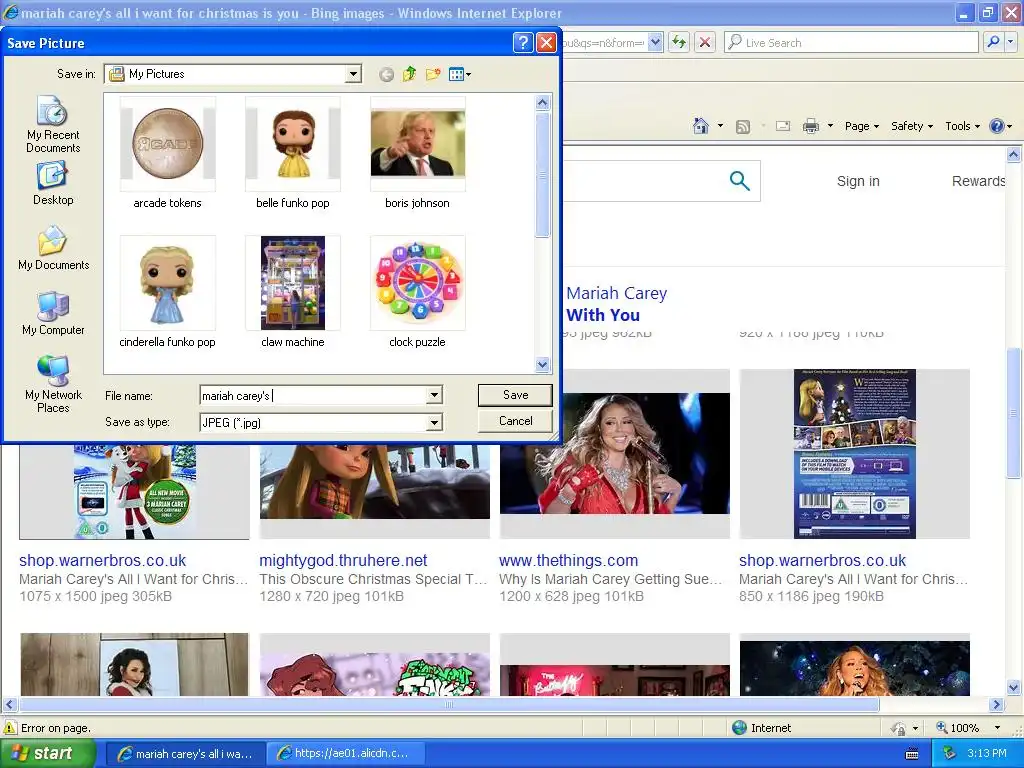
Task: Click the Bing search magnifier icon
Action: (739, 181)
